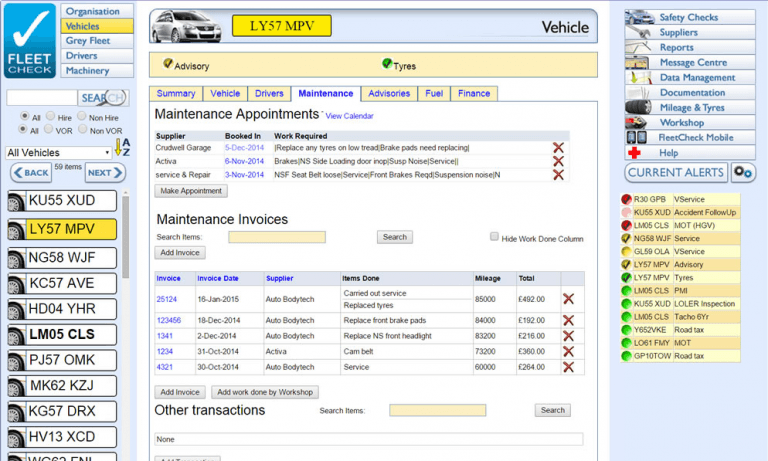768x461 pixels.
Task: Open Help with red cross
Action: 690,153
